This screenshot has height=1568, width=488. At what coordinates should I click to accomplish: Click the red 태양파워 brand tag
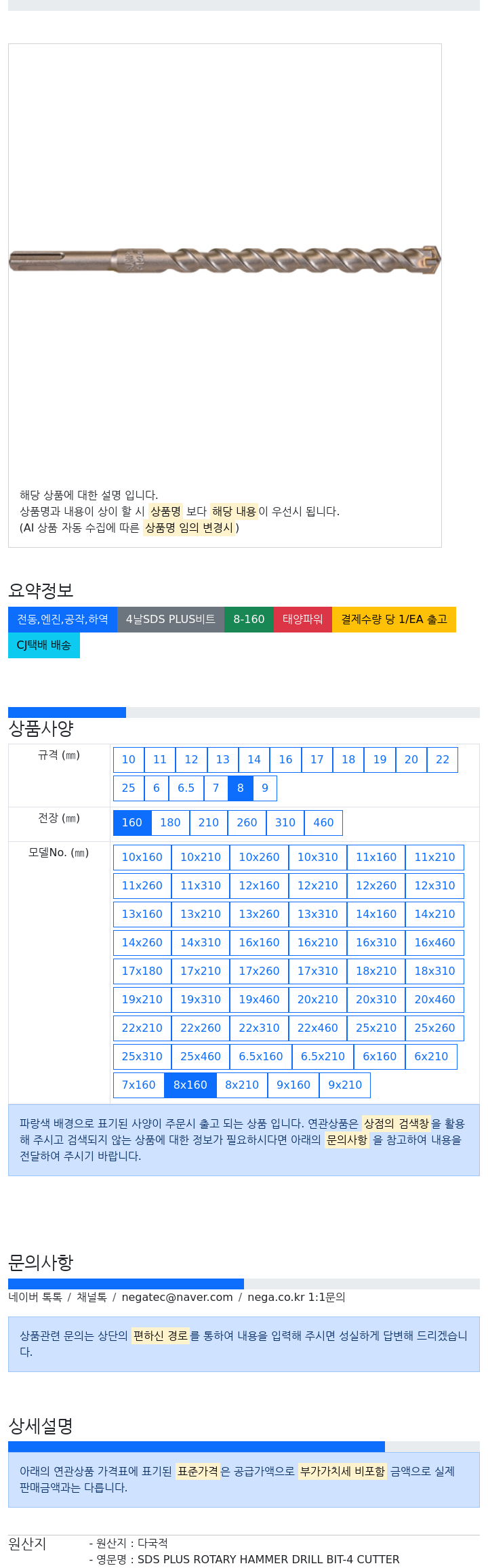(x=303, y=620)
